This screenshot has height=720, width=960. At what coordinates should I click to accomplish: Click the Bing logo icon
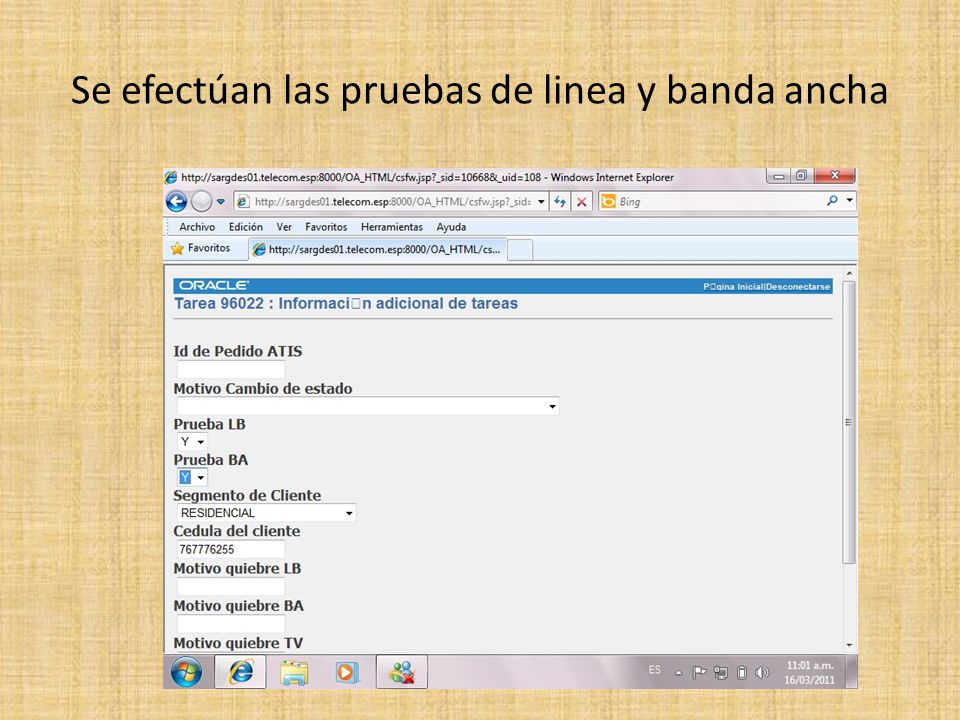(609, 201)
